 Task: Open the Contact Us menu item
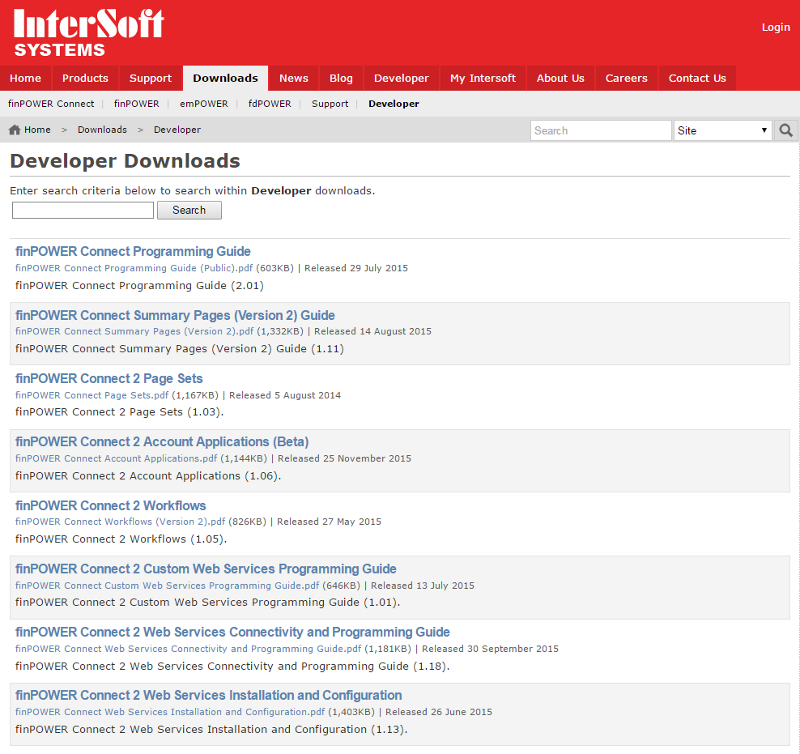click(x=697, y=79)
